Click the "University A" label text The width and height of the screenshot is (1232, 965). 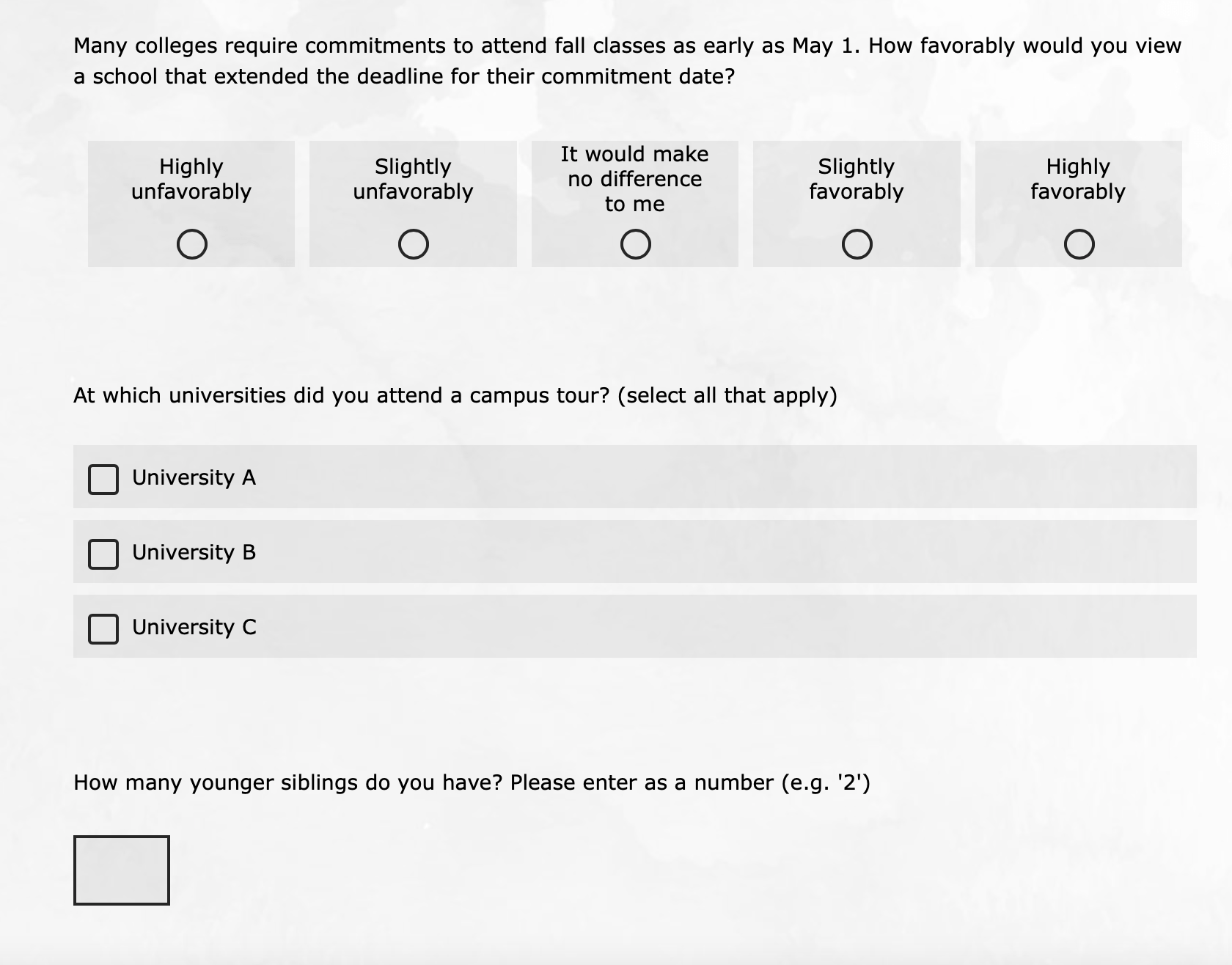click(194, 477)
